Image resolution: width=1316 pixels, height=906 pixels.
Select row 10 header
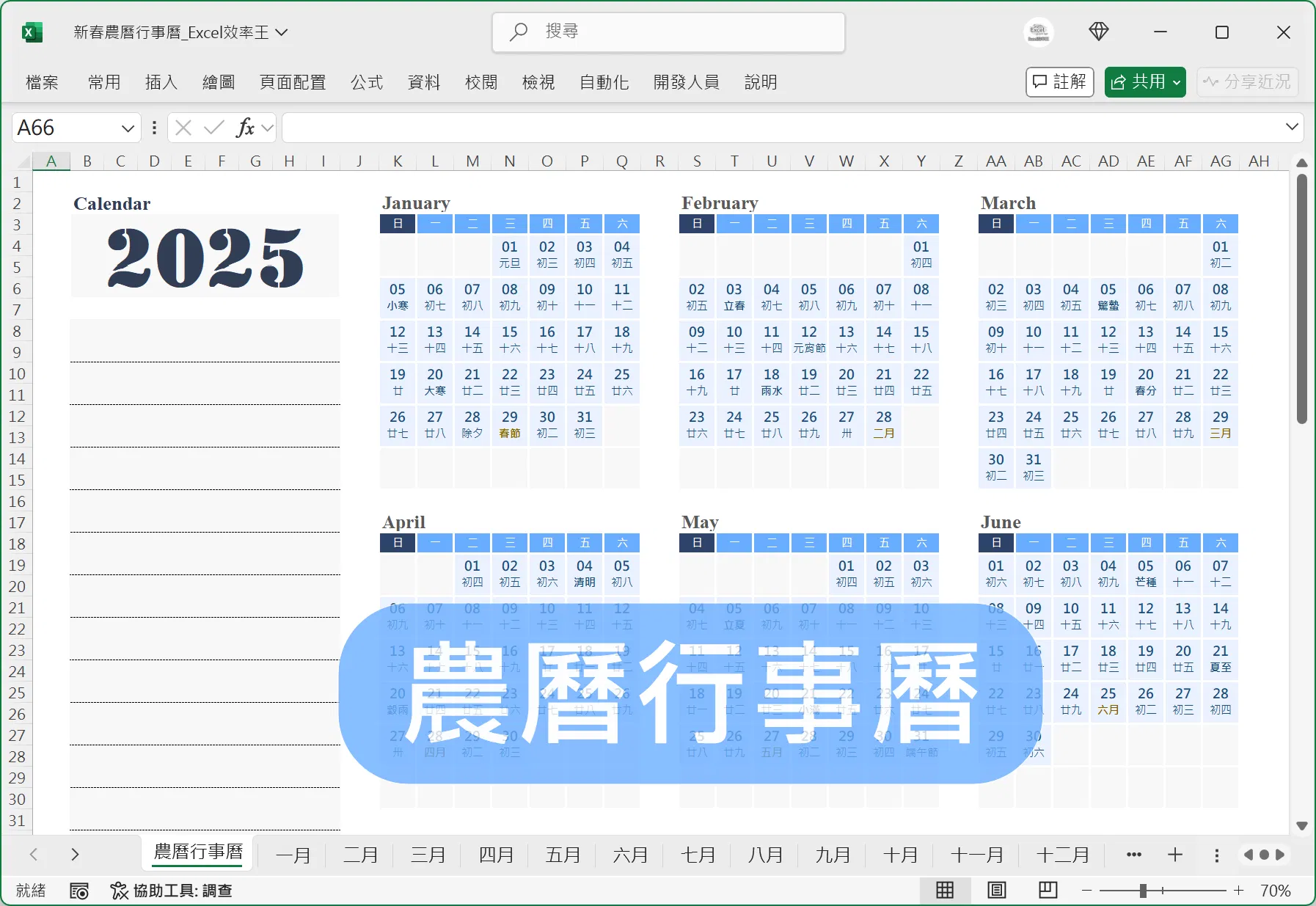point(17,374)
